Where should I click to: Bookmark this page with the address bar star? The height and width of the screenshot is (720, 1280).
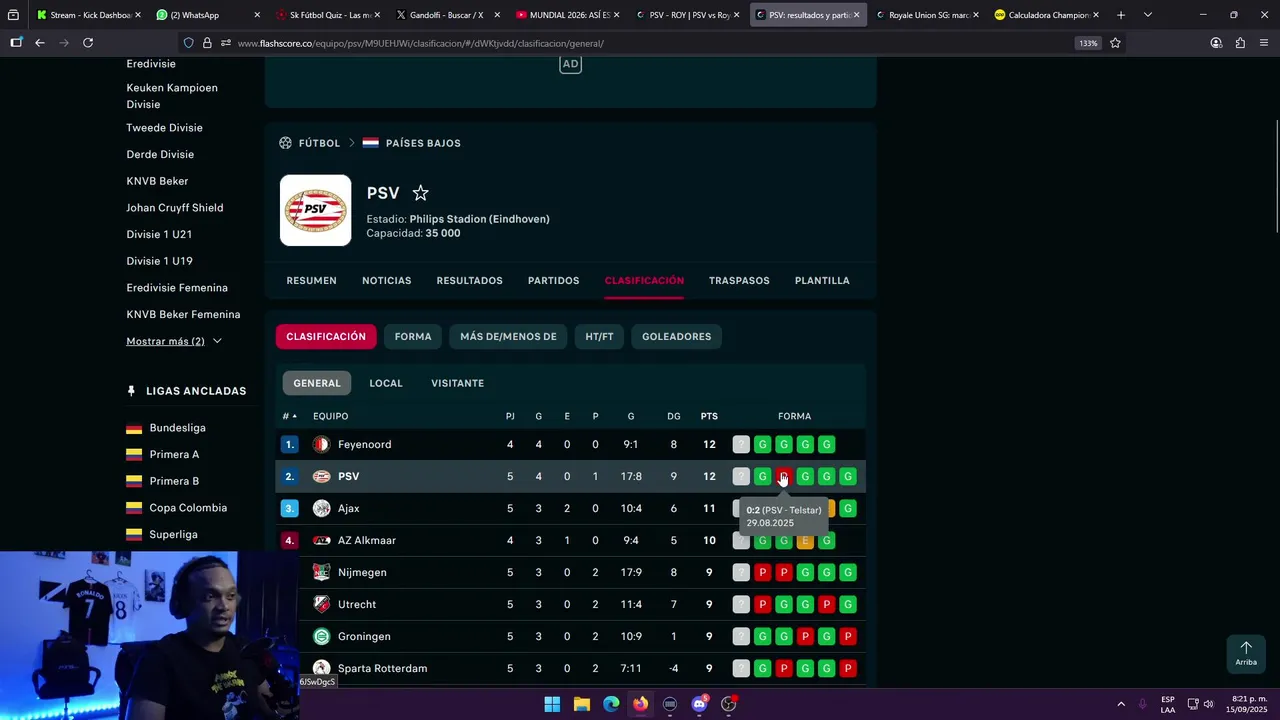[x=1115, y=43]
